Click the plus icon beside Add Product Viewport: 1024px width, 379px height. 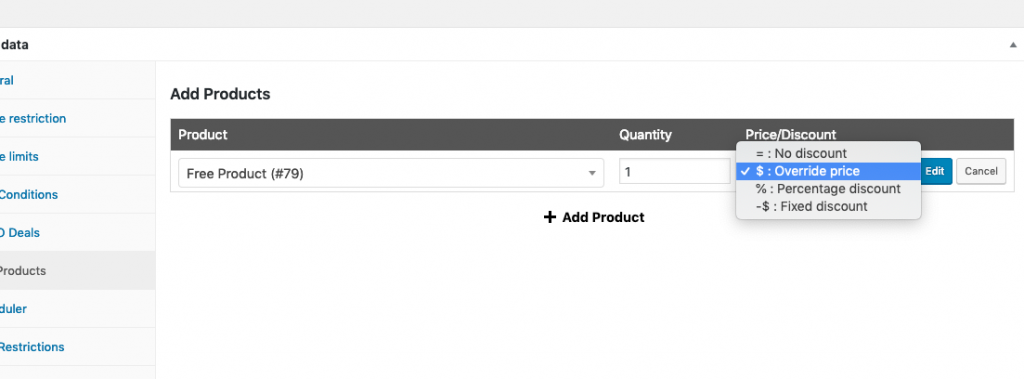click(x=549, y=217)
